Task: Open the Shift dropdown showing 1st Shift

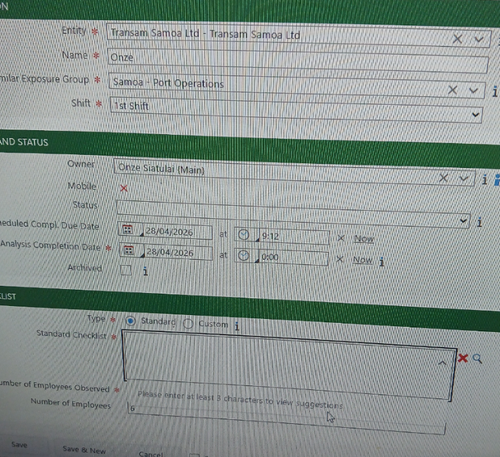Action: click(x=296, y=110)
